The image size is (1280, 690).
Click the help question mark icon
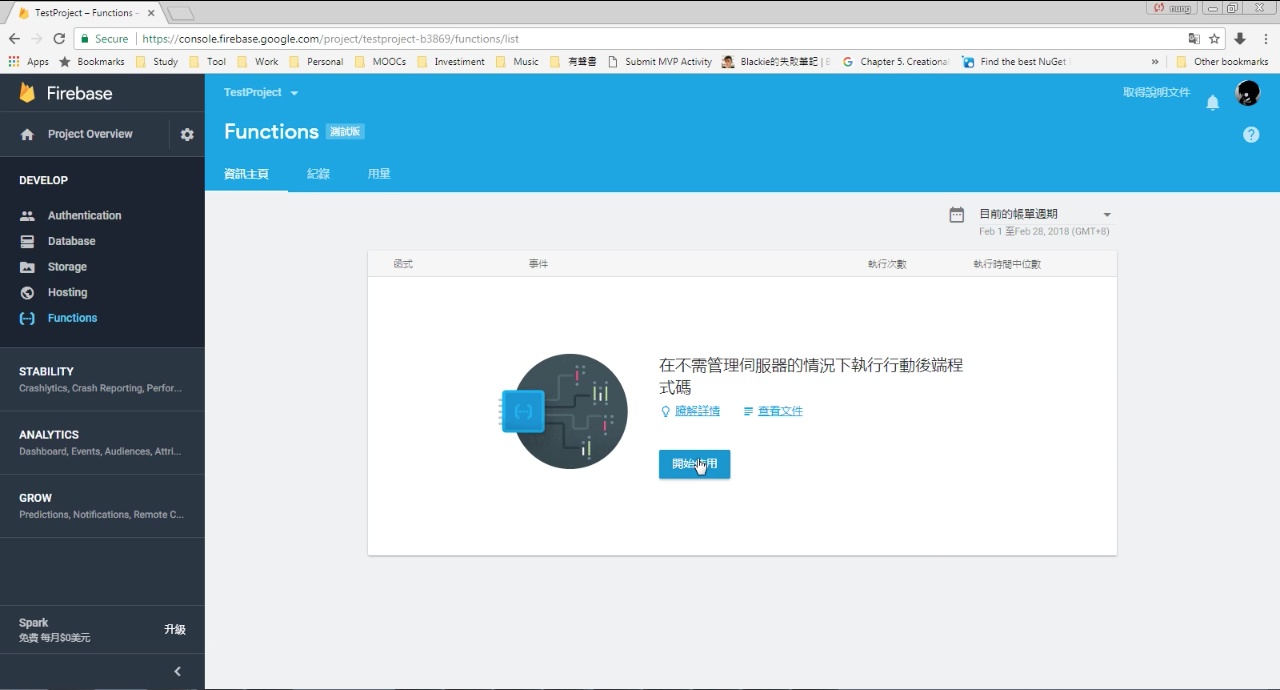pyautogui.click(x=1251, y=134)
